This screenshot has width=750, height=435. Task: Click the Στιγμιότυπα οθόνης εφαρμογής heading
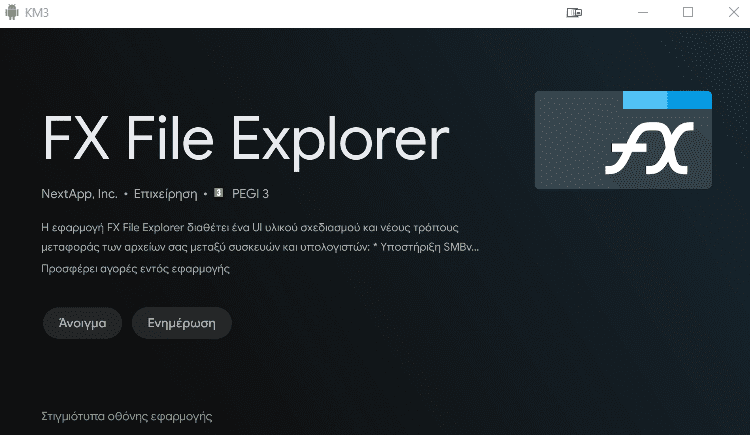pyautogui.click(x=127, y=416)
